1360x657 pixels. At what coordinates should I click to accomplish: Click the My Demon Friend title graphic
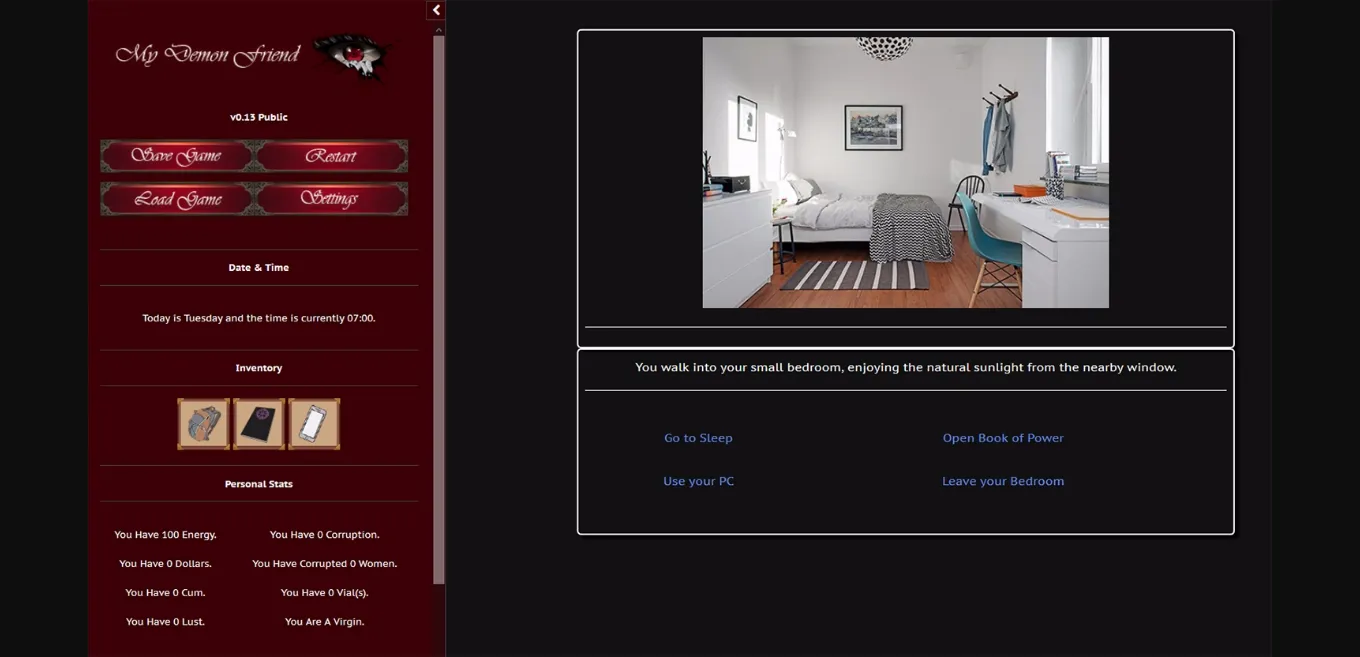click(208, 54)
